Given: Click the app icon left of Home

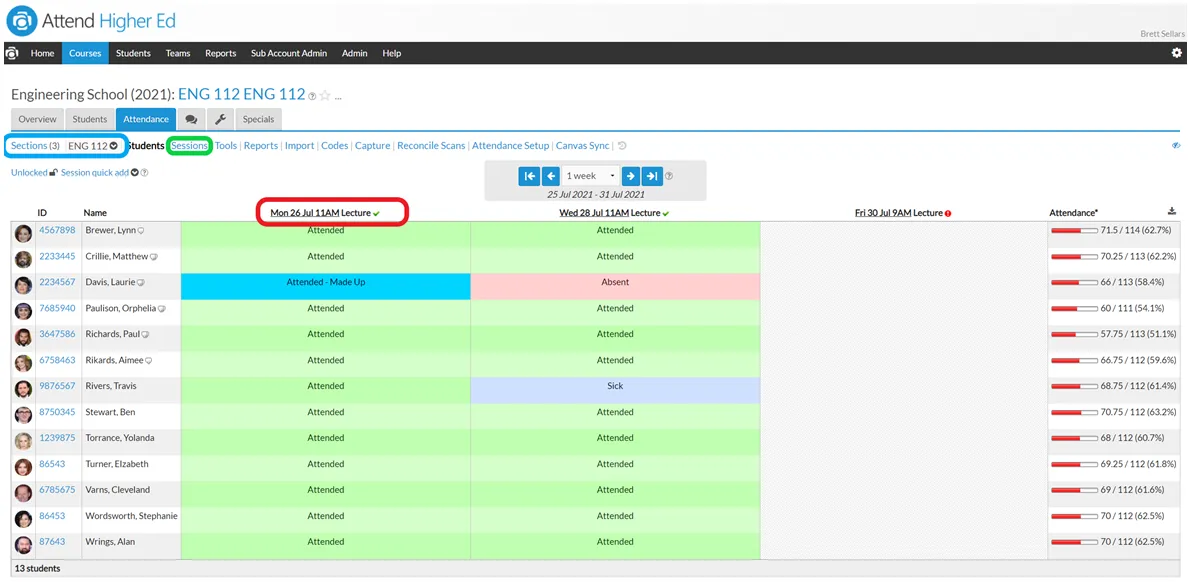Looking at the screenshot, I should pos(11,53).
